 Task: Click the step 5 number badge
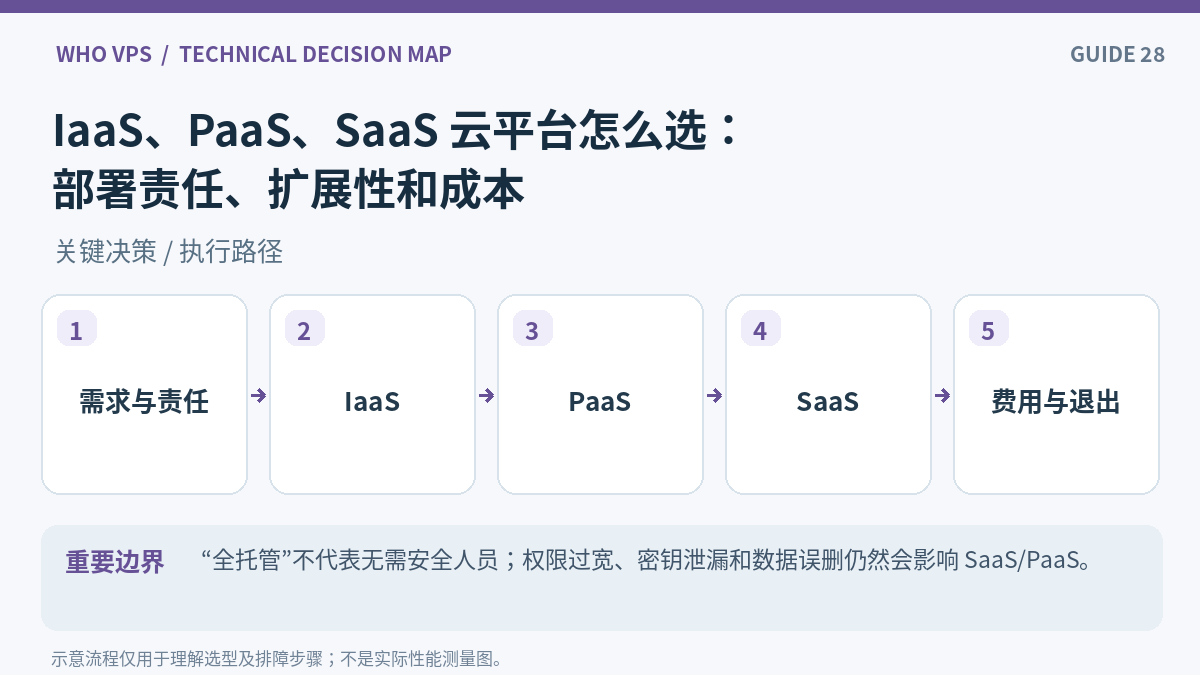point(989,329)
